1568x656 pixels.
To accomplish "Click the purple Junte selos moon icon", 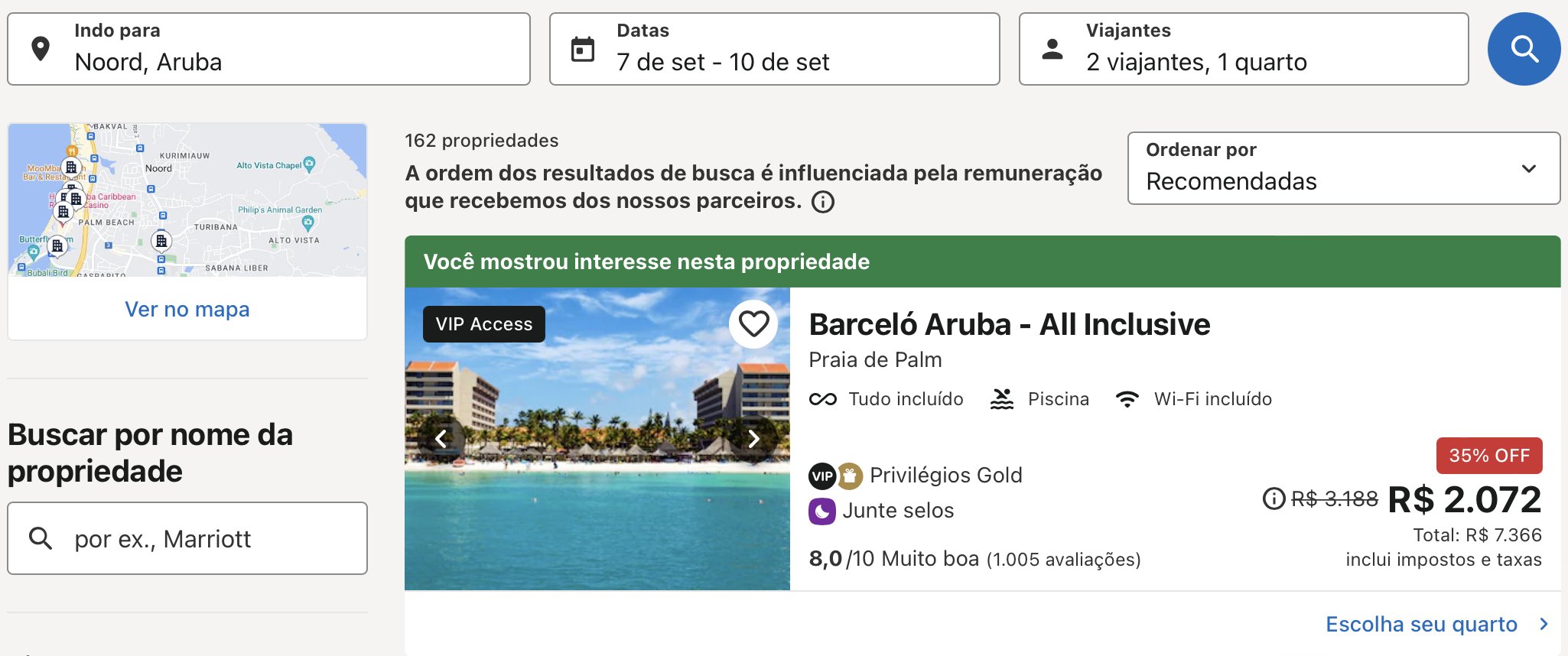I will 822,511.
